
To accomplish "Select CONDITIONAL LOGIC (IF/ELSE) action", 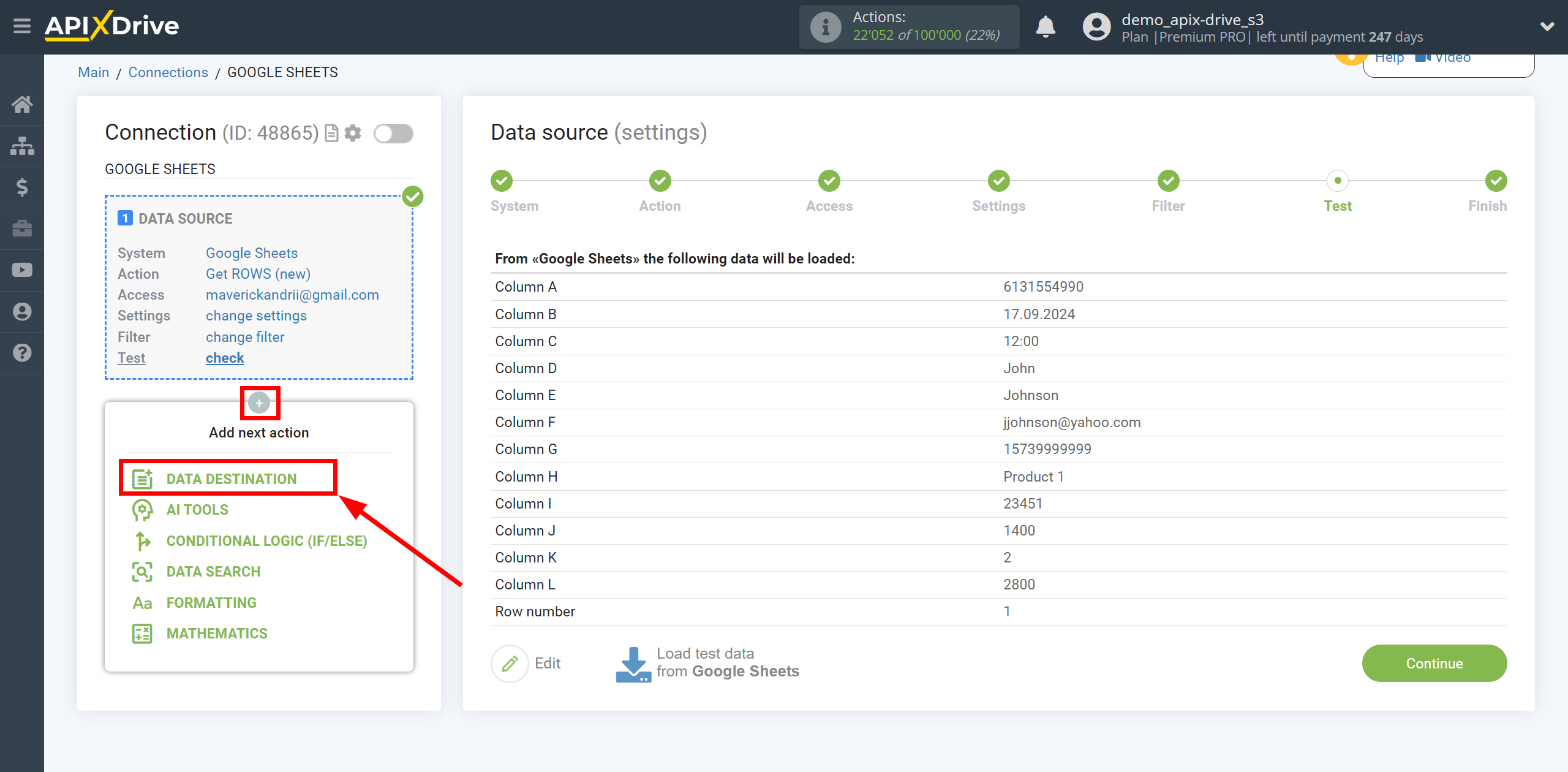I will [267, 541].
